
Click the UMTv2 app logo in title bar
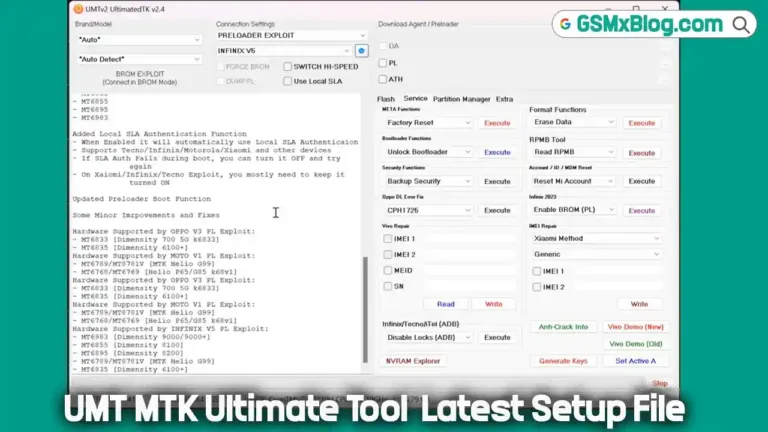tap(78, 9)
